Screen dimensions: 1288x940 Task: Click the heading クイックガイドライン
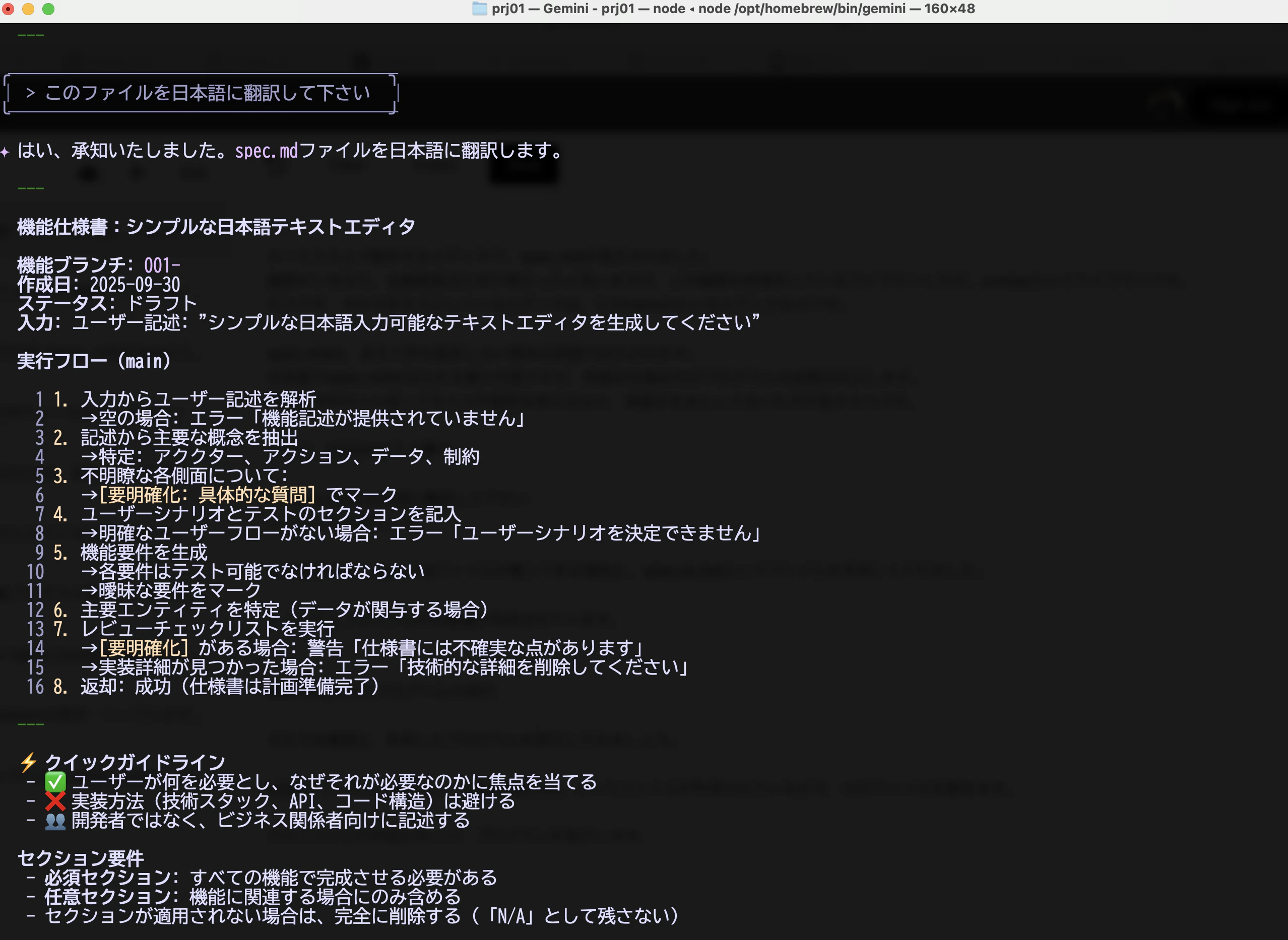click(x=135, y=763)
